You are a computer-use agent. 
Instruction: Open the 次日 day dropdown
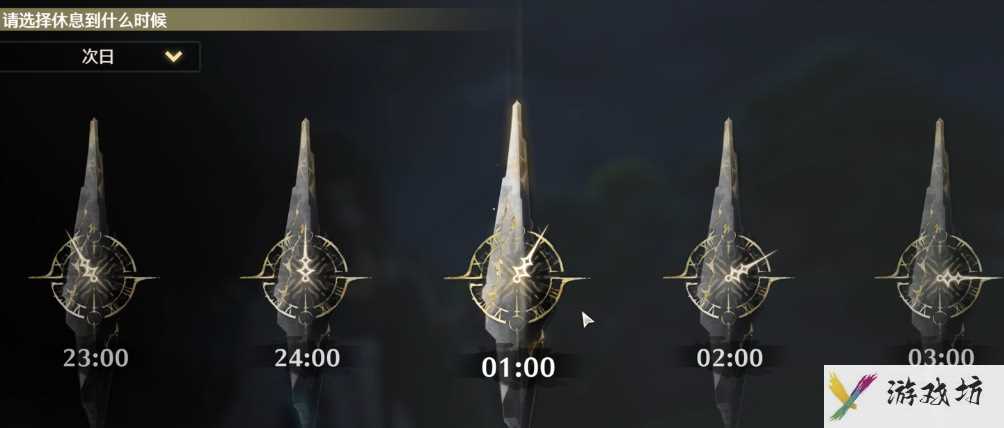[99, 56]
